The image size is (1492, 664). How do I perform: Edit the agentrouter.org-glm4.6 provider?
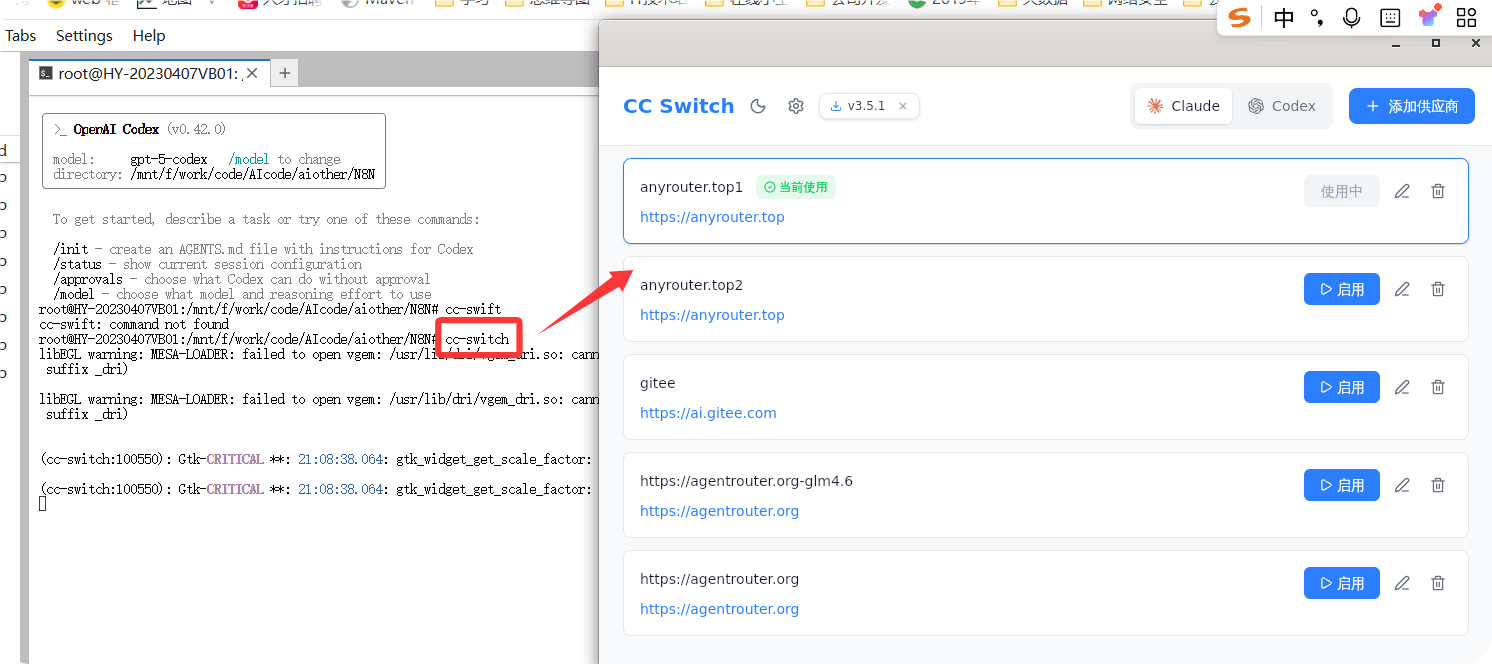pos(1402,485)
